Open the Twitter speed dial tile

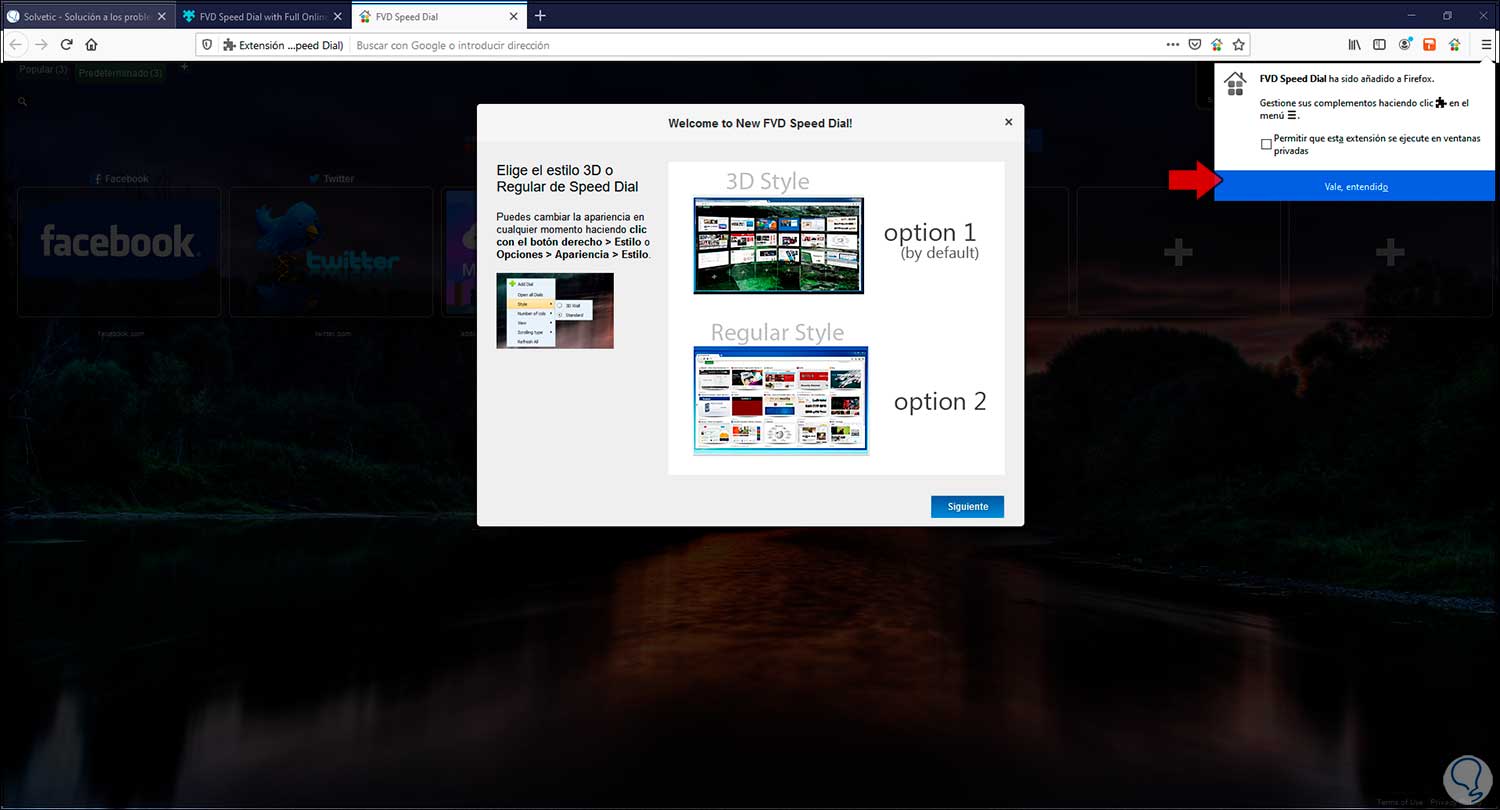click(x=331, y=251)
